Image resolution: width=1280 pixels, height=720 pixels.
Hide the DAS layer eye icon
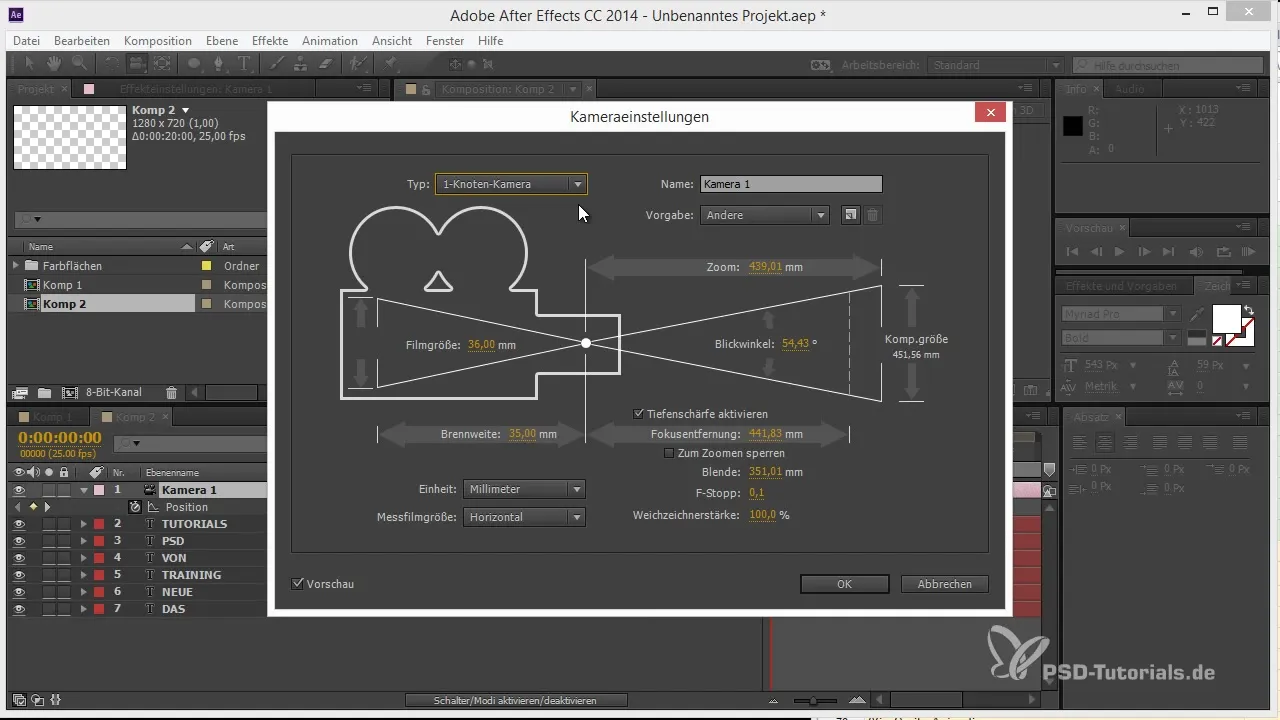click(19, 609)
